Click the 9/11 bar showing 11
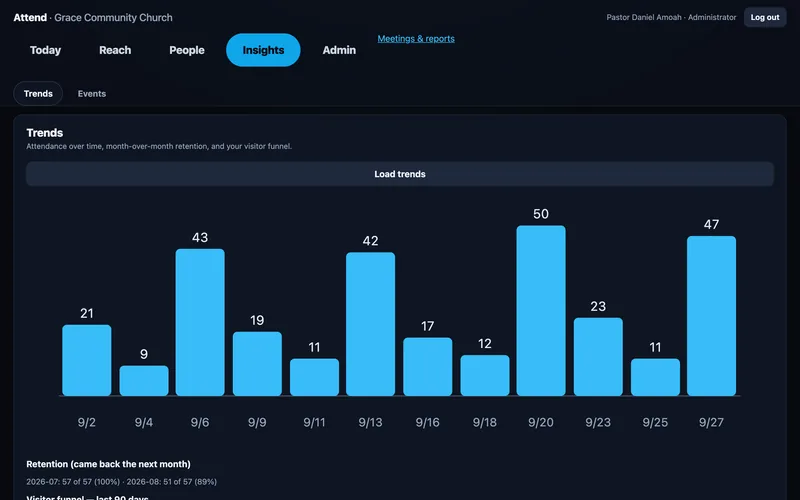Screen dimensions: 800x500 tap(314, 377)
